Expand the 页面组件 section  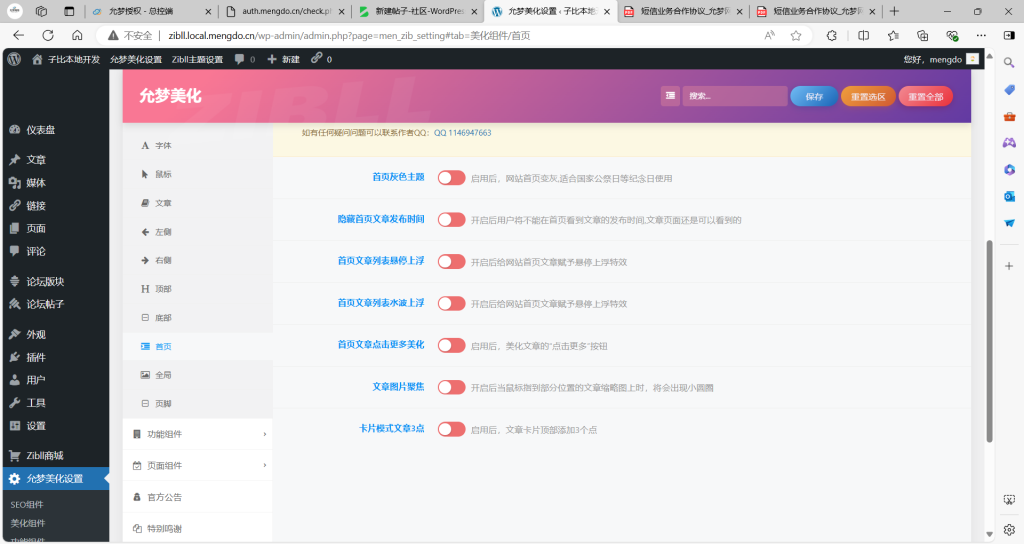click(197, 465)
